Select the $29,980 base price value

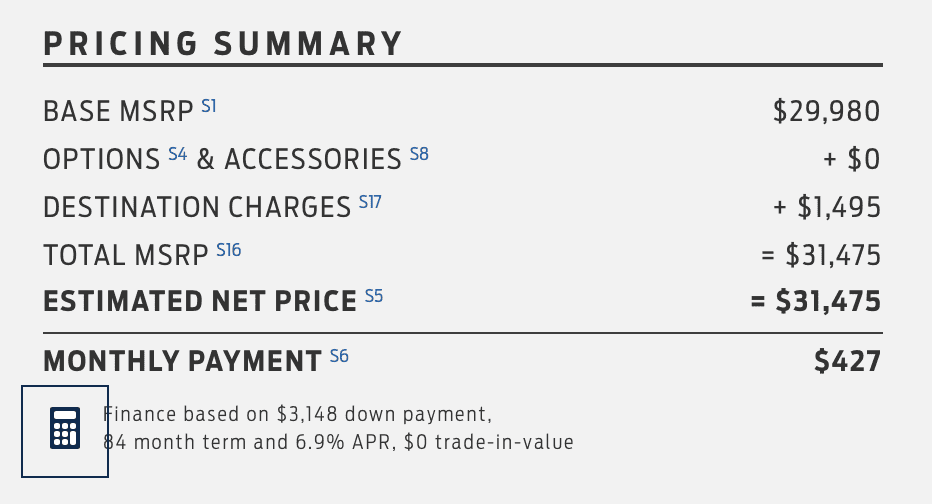tap(826, 112)
